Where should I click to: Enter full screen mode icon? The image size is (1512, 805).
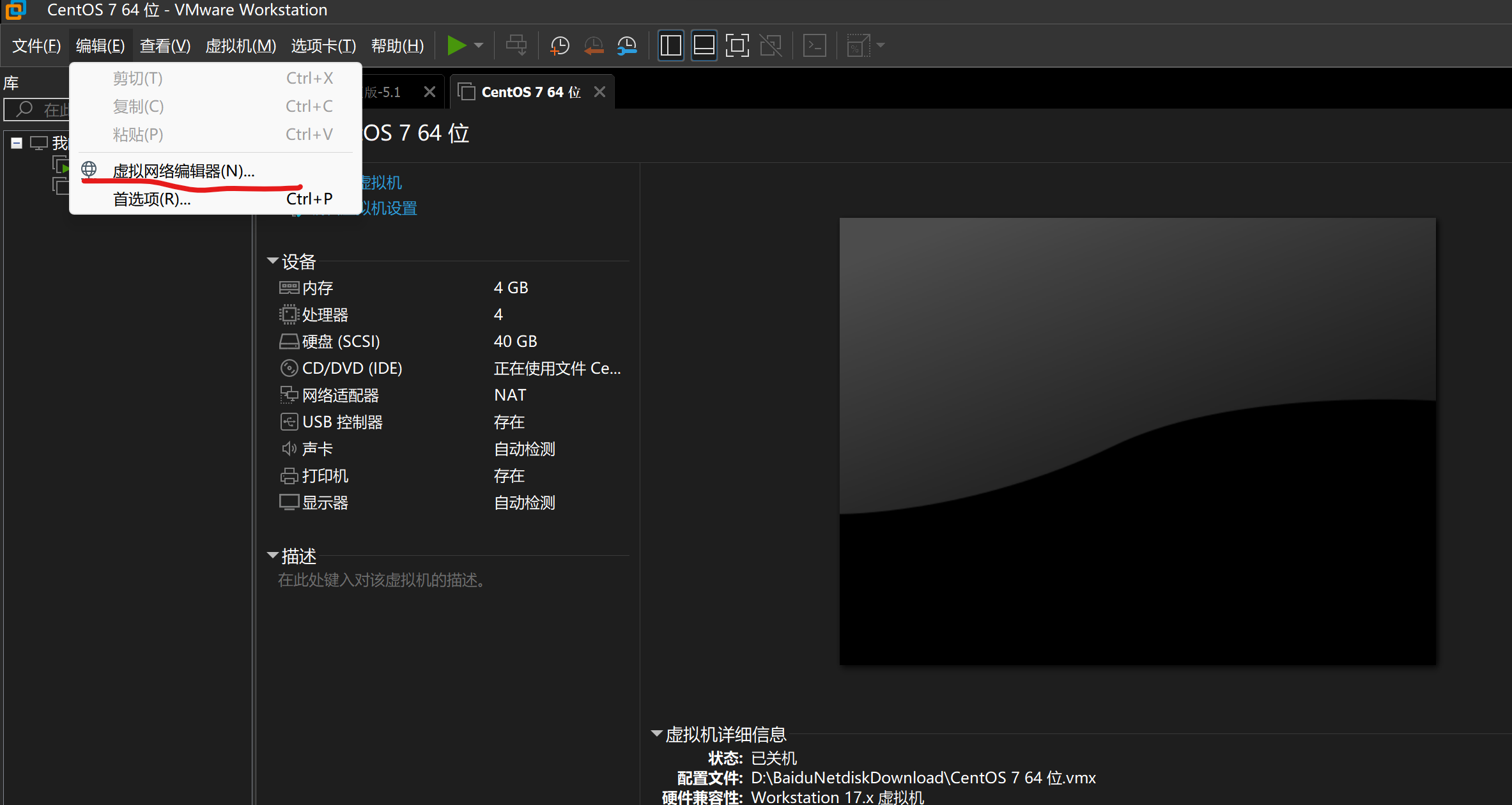(x=737, y=45)
